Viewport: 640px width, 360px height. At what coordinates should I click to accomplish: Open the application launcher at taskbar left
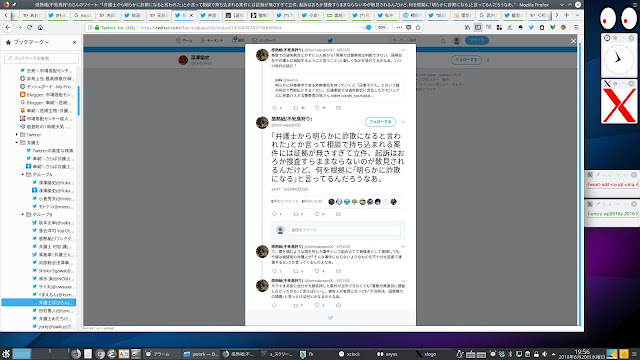tap(6, 354)
